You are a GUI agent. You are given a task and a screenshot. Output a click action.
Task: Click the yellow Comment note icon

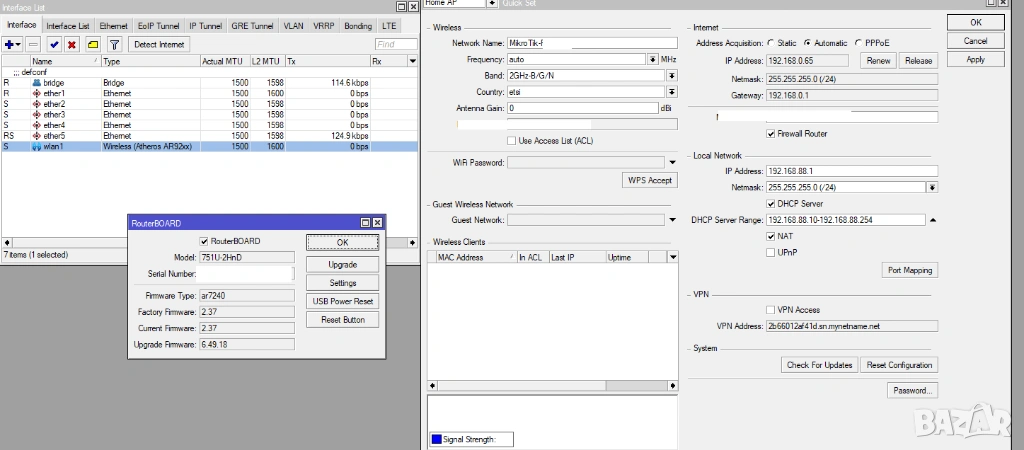coord(92,44)
